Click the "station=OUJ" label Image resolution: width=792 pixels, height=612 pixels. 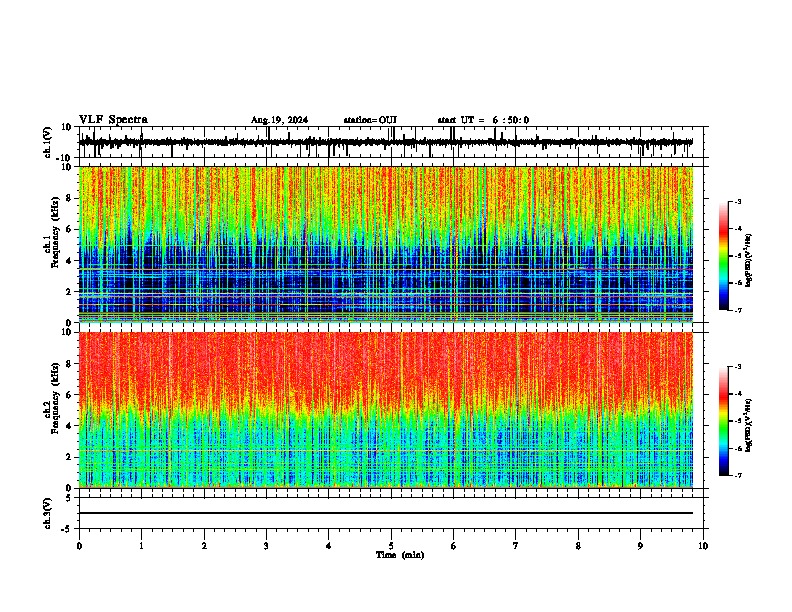(370, 120)
